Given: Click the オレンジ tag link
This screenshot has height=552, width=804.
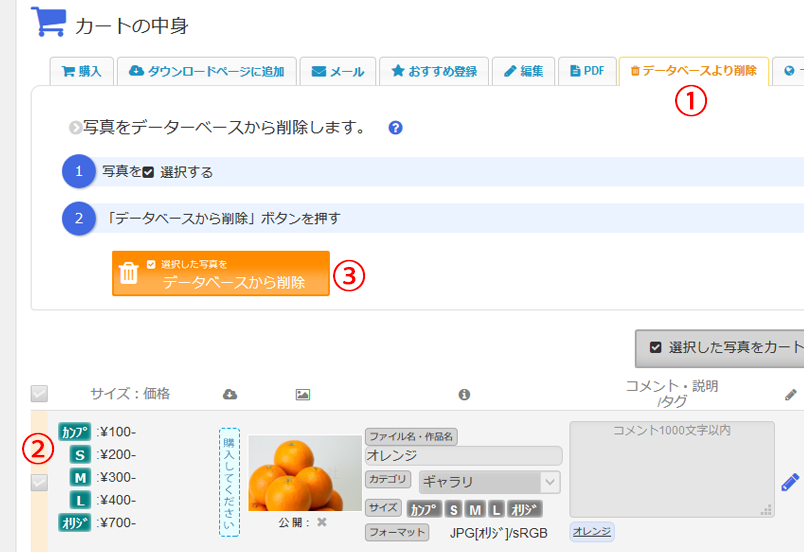Looking at the screenshot, I should (x=592, y=531).
